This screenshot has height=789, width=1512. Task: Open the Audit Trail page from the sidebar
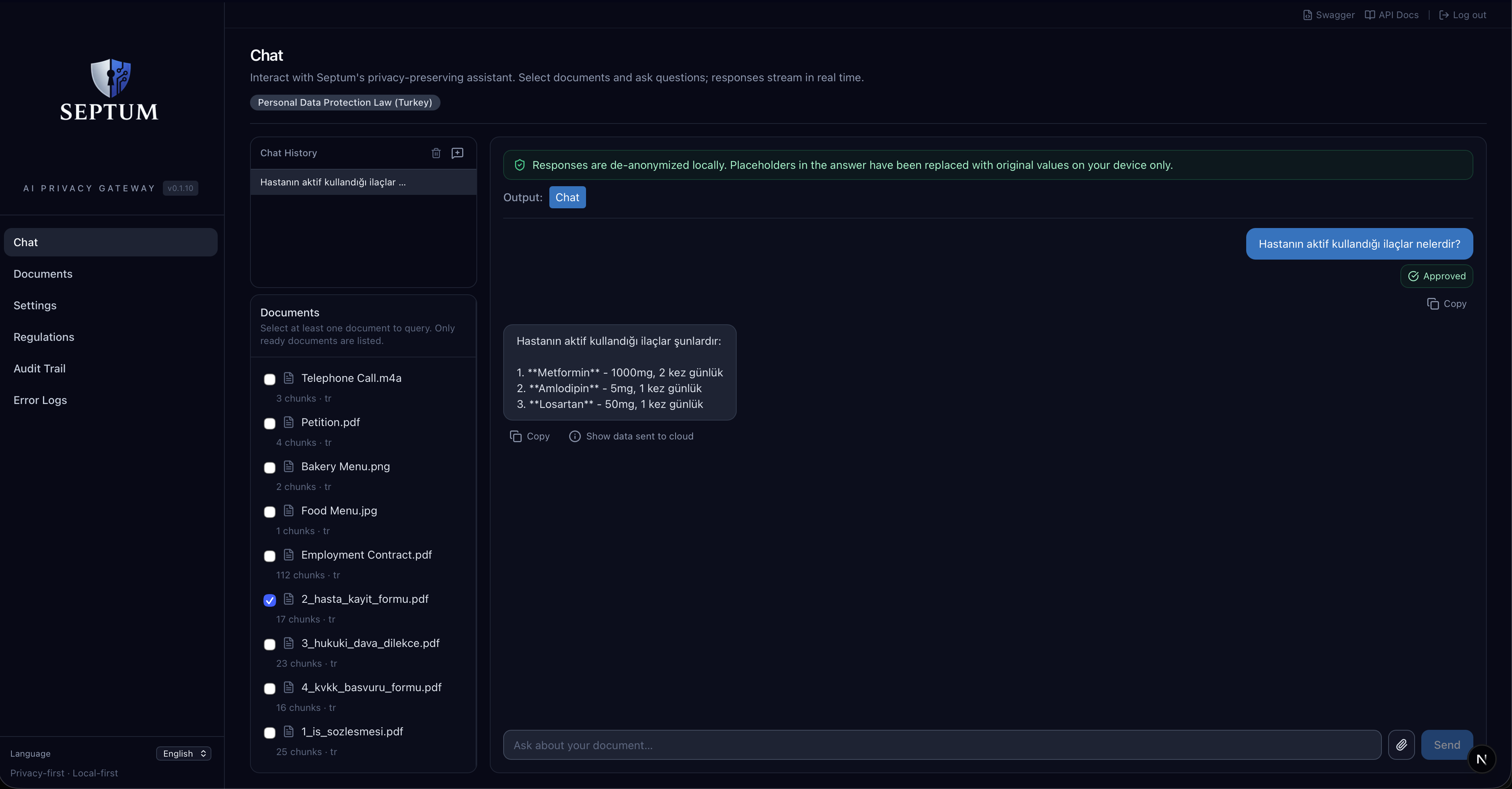(x=39, y=369)
